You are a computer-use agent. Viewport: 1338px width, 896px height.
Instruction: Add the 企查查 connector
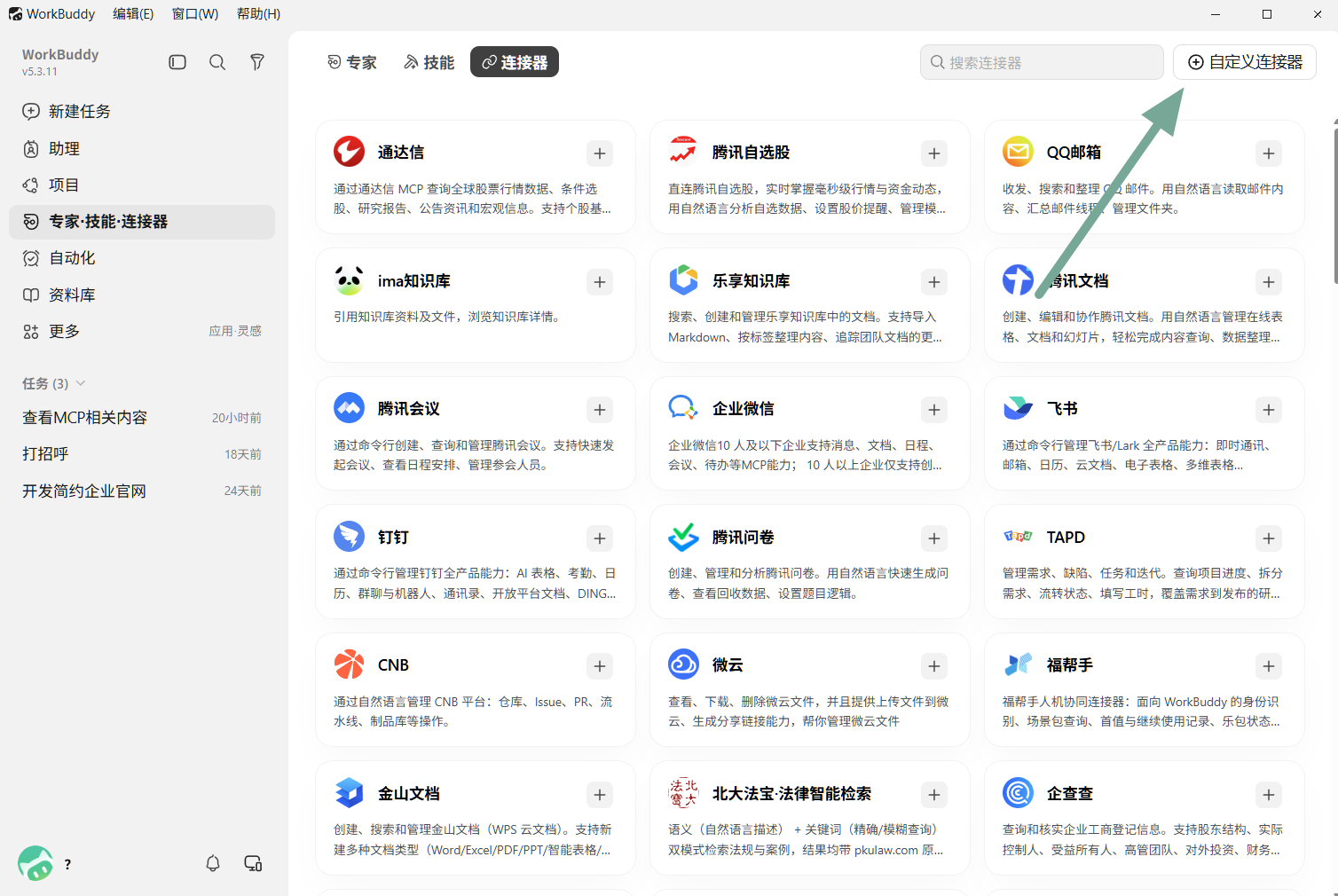1269,795
